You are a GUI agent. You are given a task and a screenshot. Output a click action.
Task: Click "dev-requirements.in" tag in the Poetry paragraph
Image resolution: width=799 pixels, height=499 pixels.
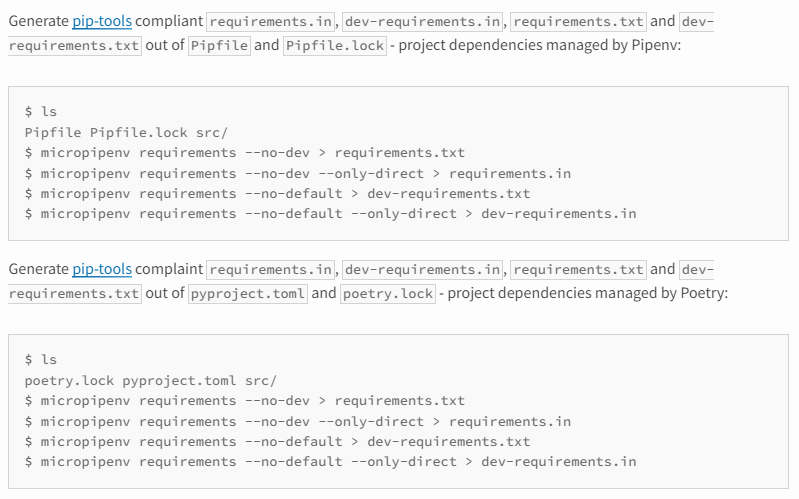(x=423, y=270)
